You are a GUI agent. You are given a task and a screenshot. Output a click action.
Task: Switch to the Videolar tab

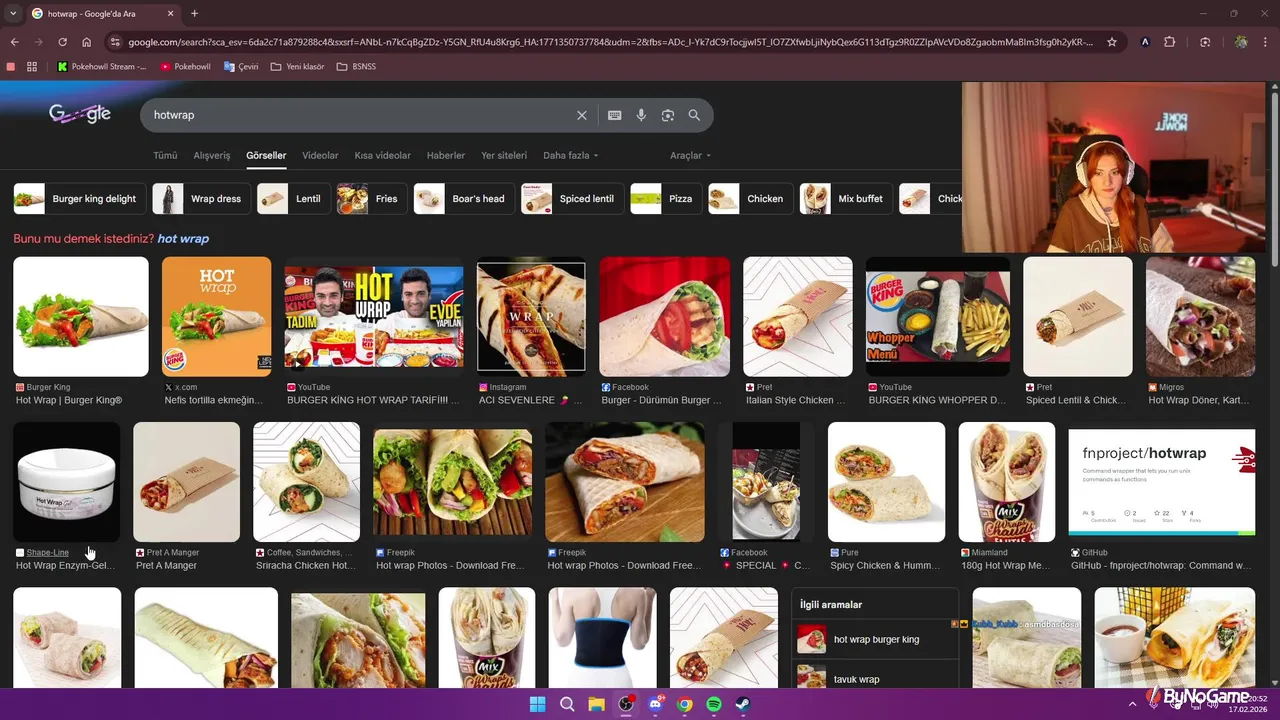320,156
